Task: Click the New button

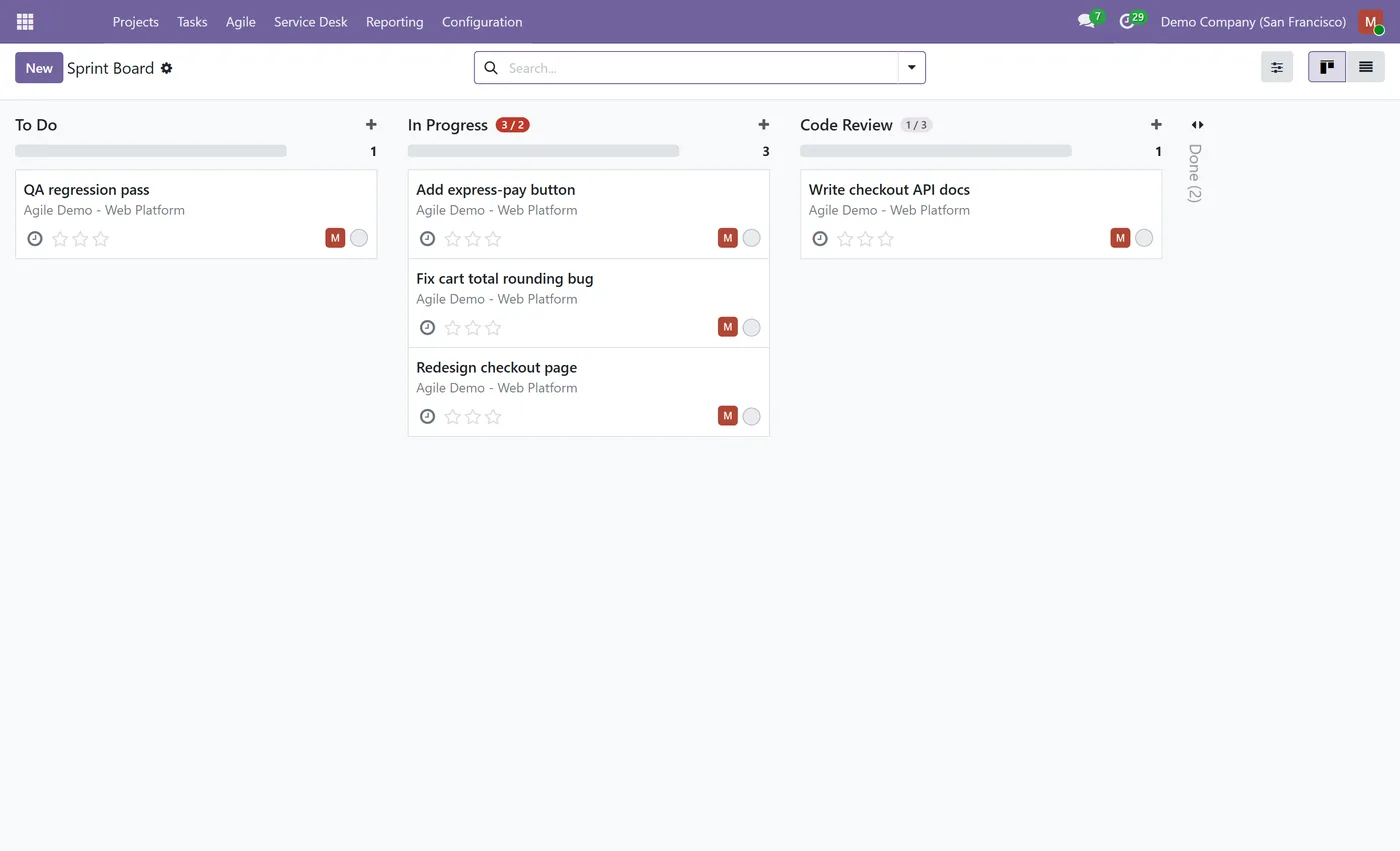Action: [39, 68]
